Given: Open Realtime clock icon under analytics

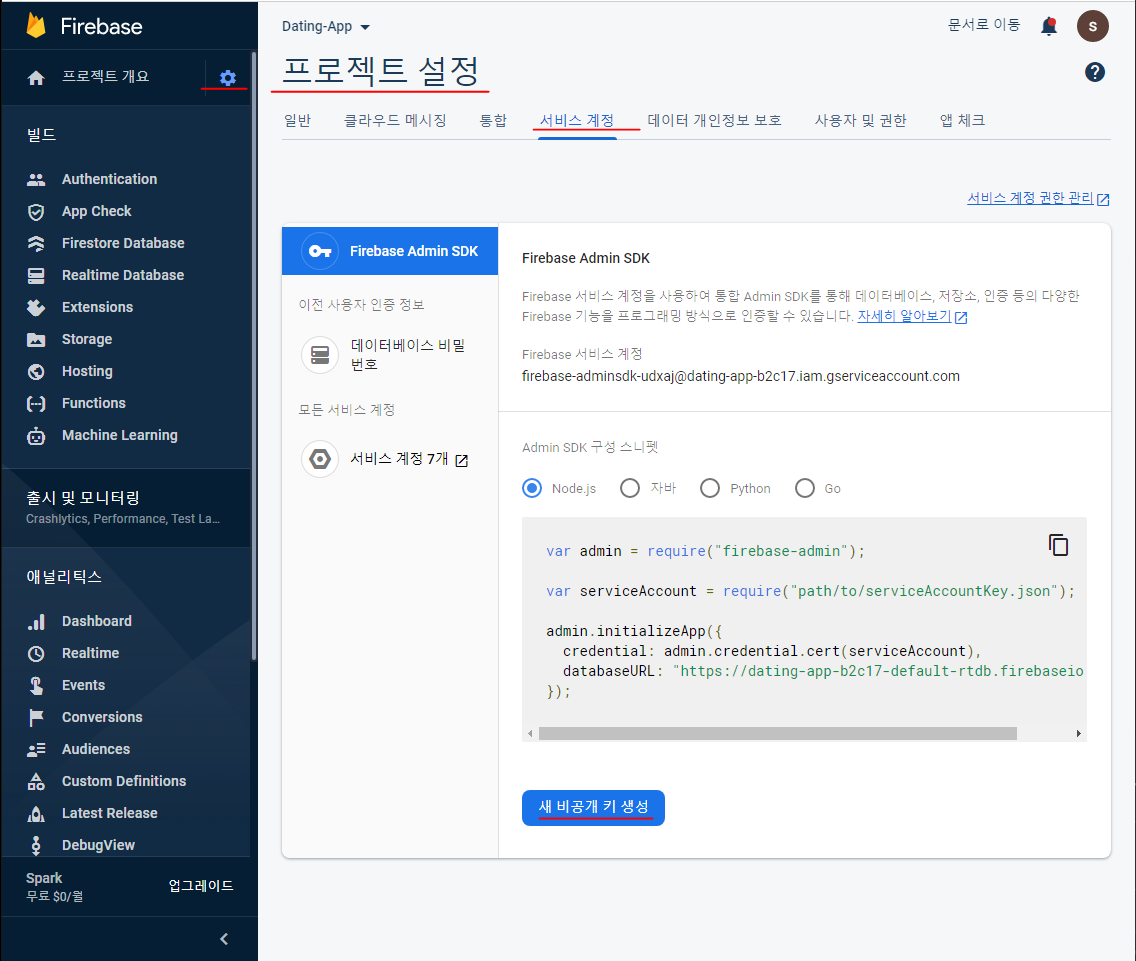Looking at the screenshot, I should click(36, 654).
